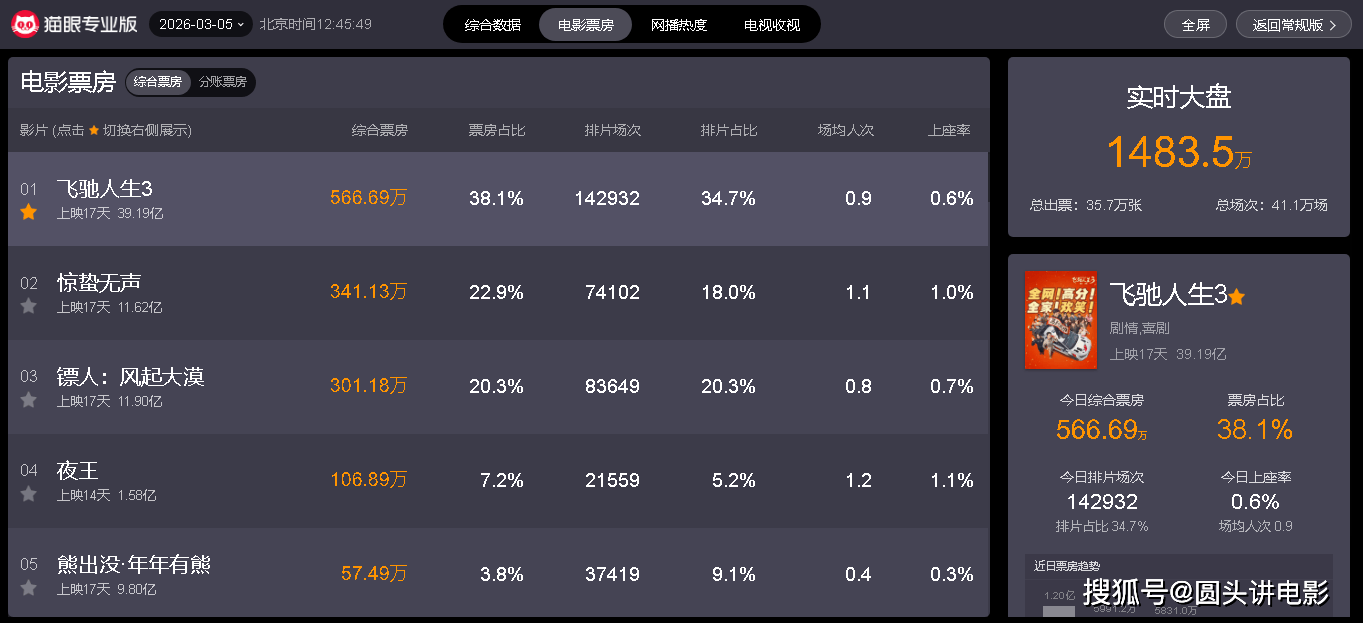Toggle the star for 镖人：风起大漠
The width and height of the screenshot is (1363, 623).
[x=29, y=400]
